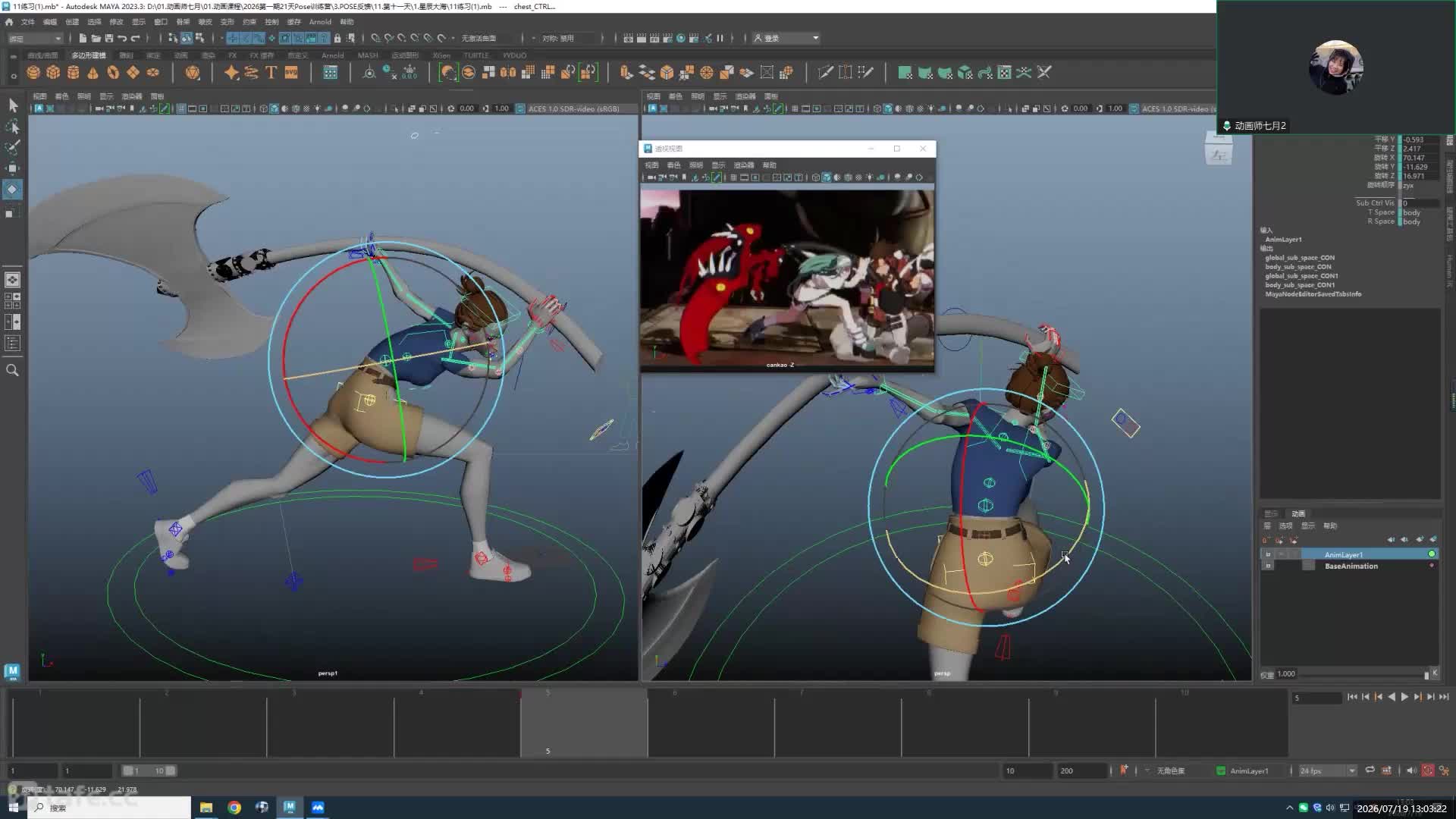
Task: Open the existing scene with the folder icon
Action: 96,38
